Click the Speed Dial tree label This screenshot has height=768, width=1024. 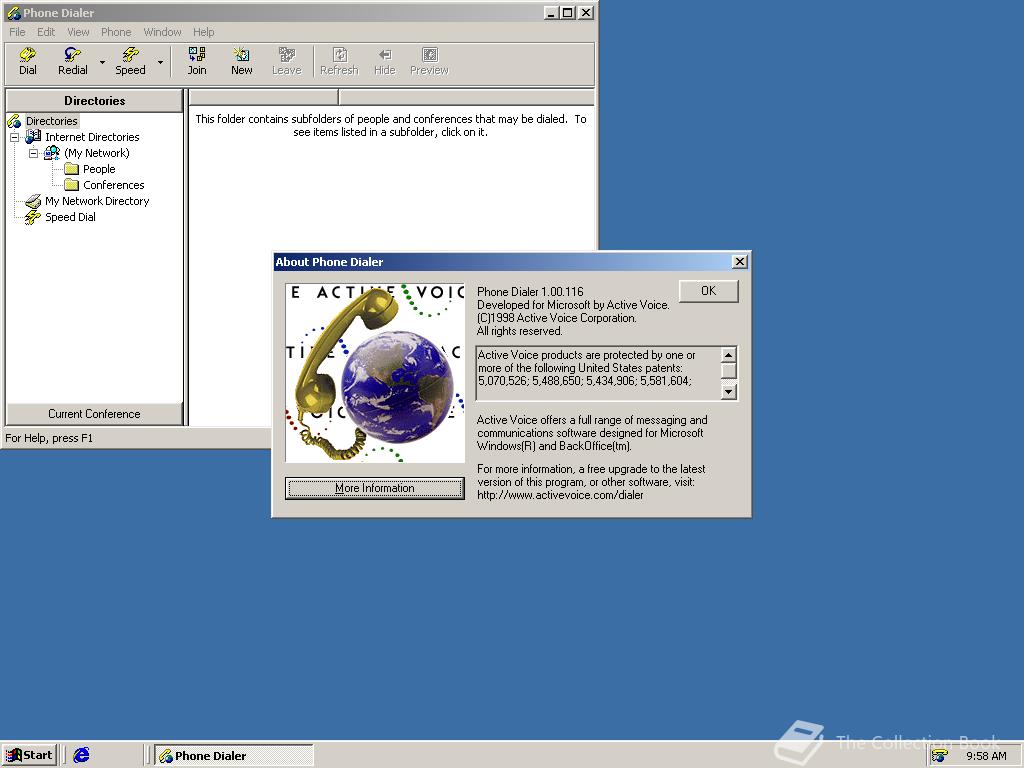[x=70, y=217]
